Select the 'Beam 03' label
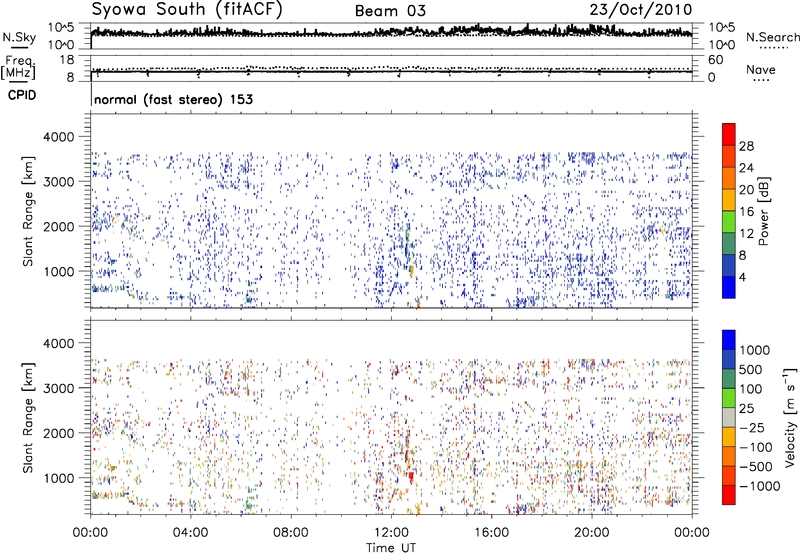The image size is (800, 554). click(390, 11)
